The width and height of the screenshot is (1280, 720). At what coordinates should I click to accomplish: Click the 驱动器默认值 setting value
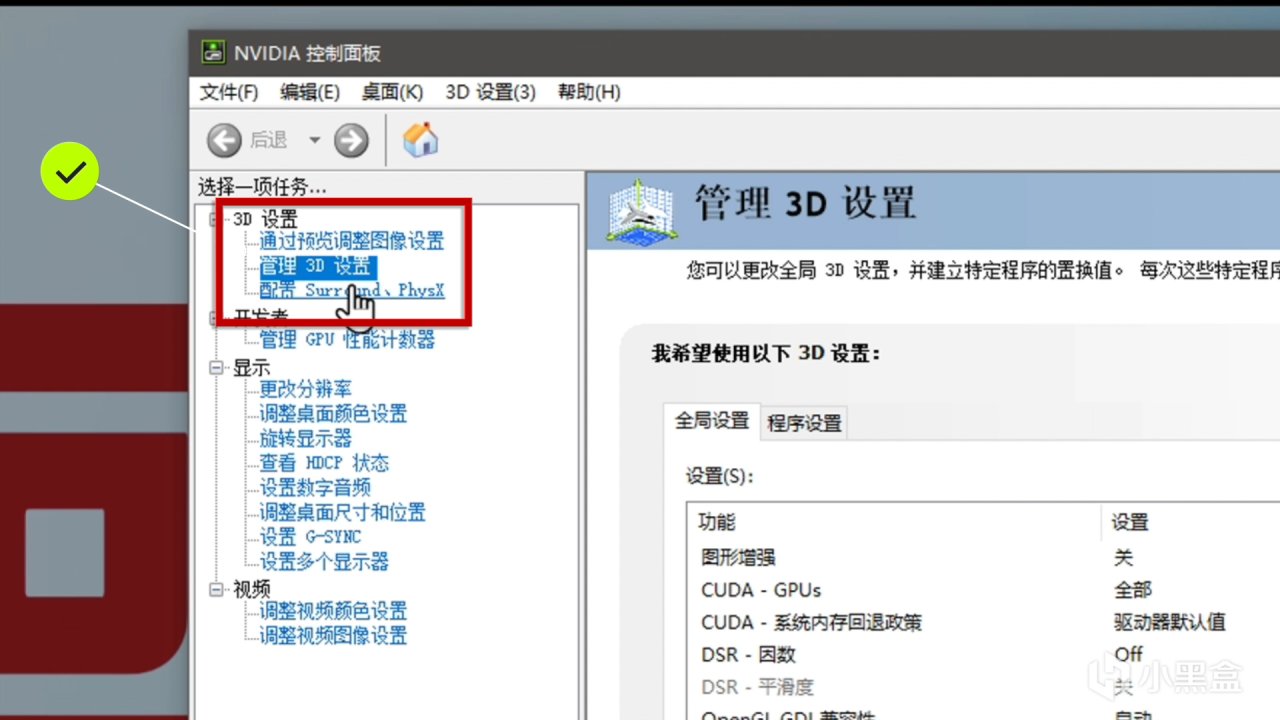coord(1170,622)
